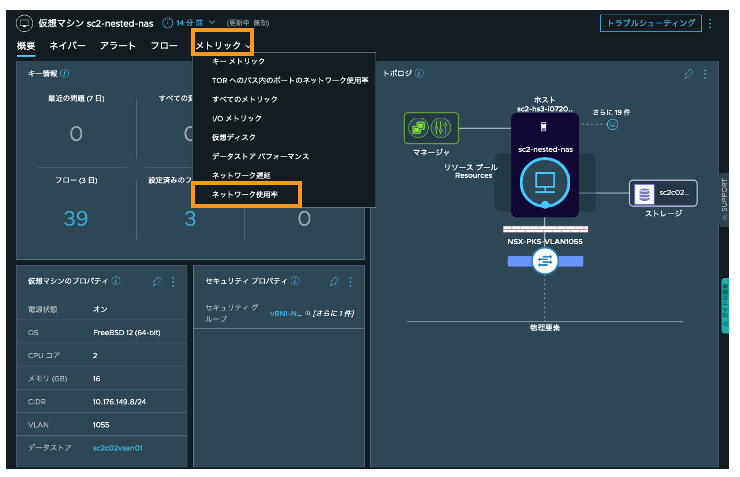This screenshot has height=477, width=740.
Task: Select ネットワーク遅延 menu item
Action: pos(241,175)
